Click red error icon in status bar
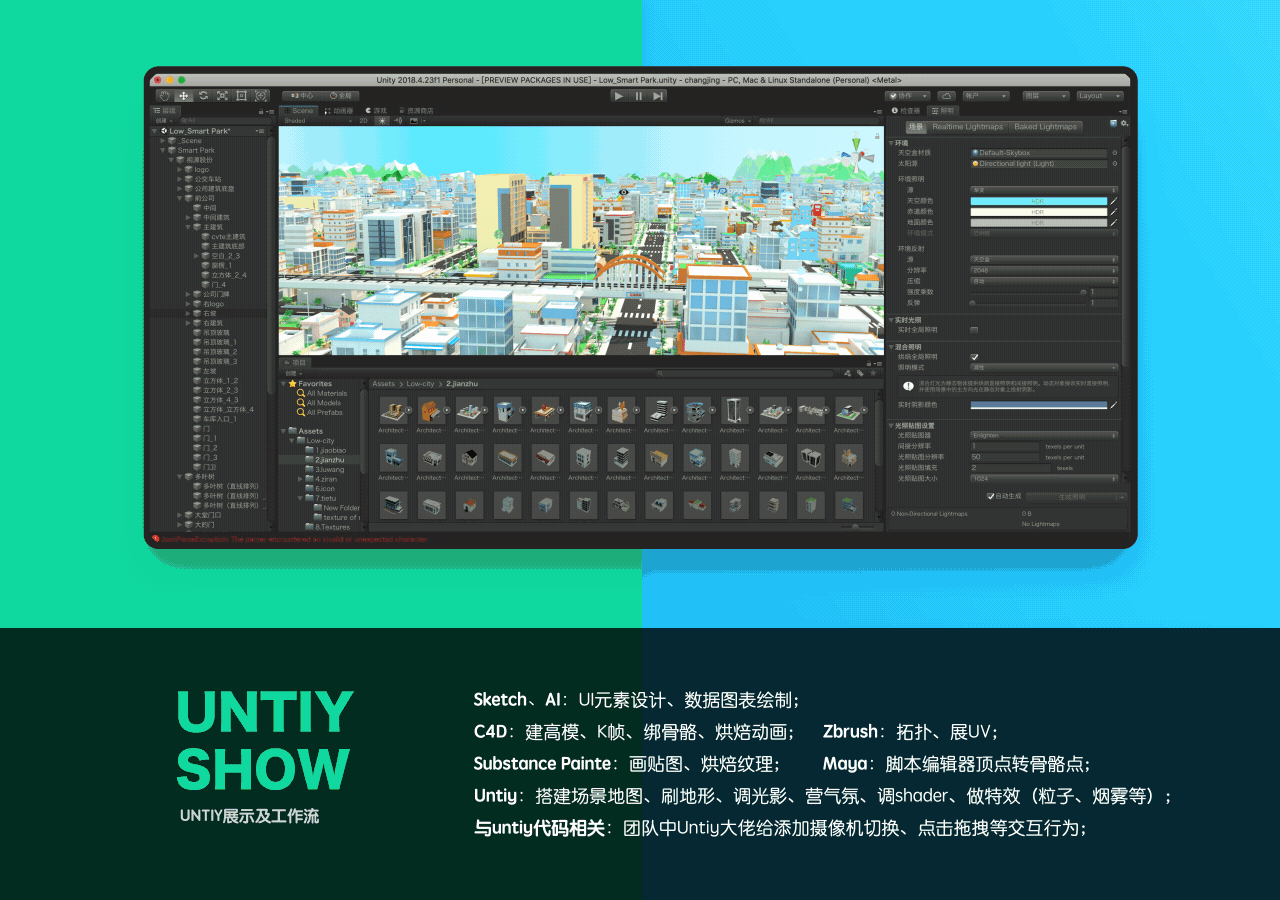Image resolution: width=1280 pixels, height=900 pixels. point(156,539)
